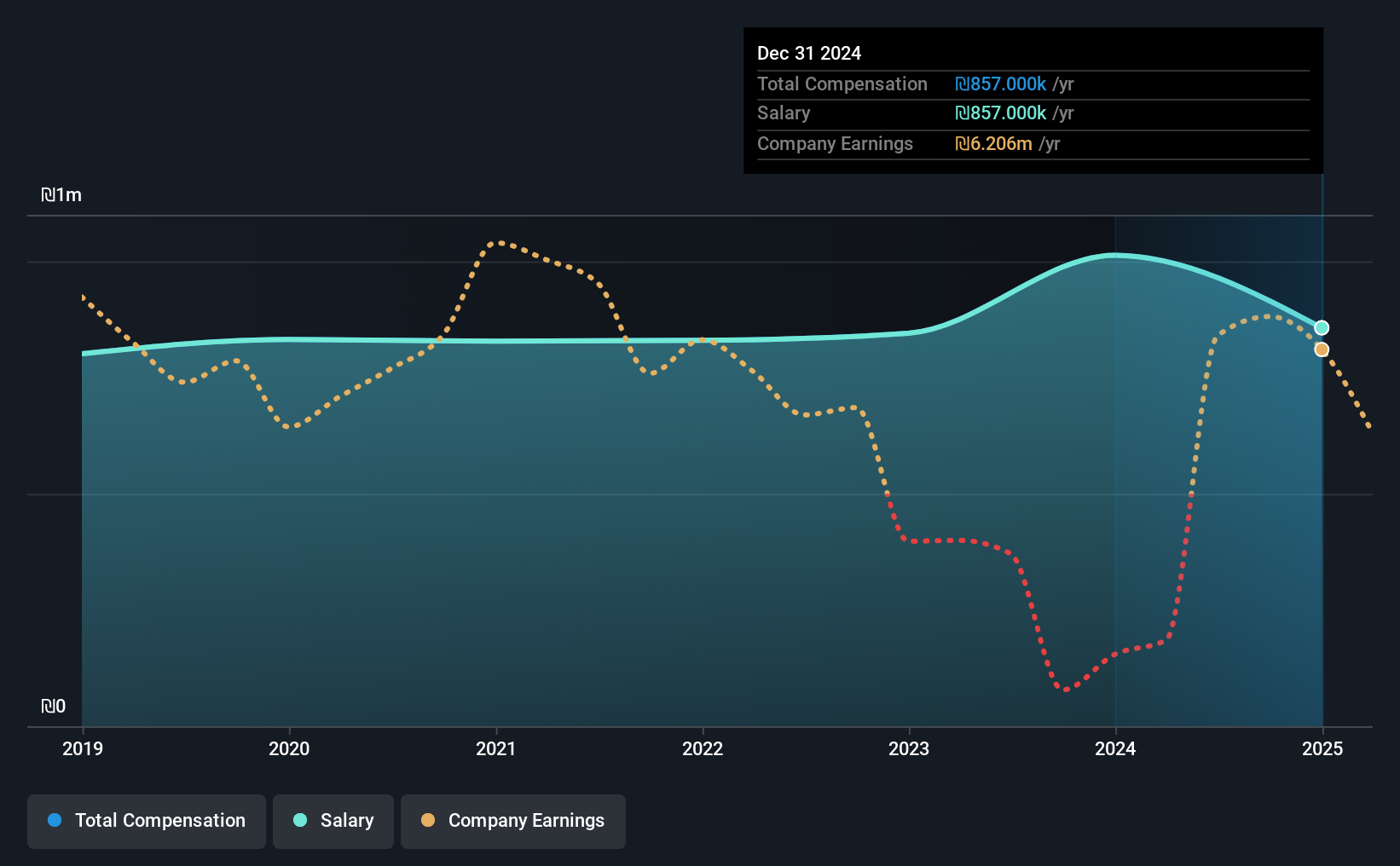Click the blue Total Compensation legend dot

(55, 820)
